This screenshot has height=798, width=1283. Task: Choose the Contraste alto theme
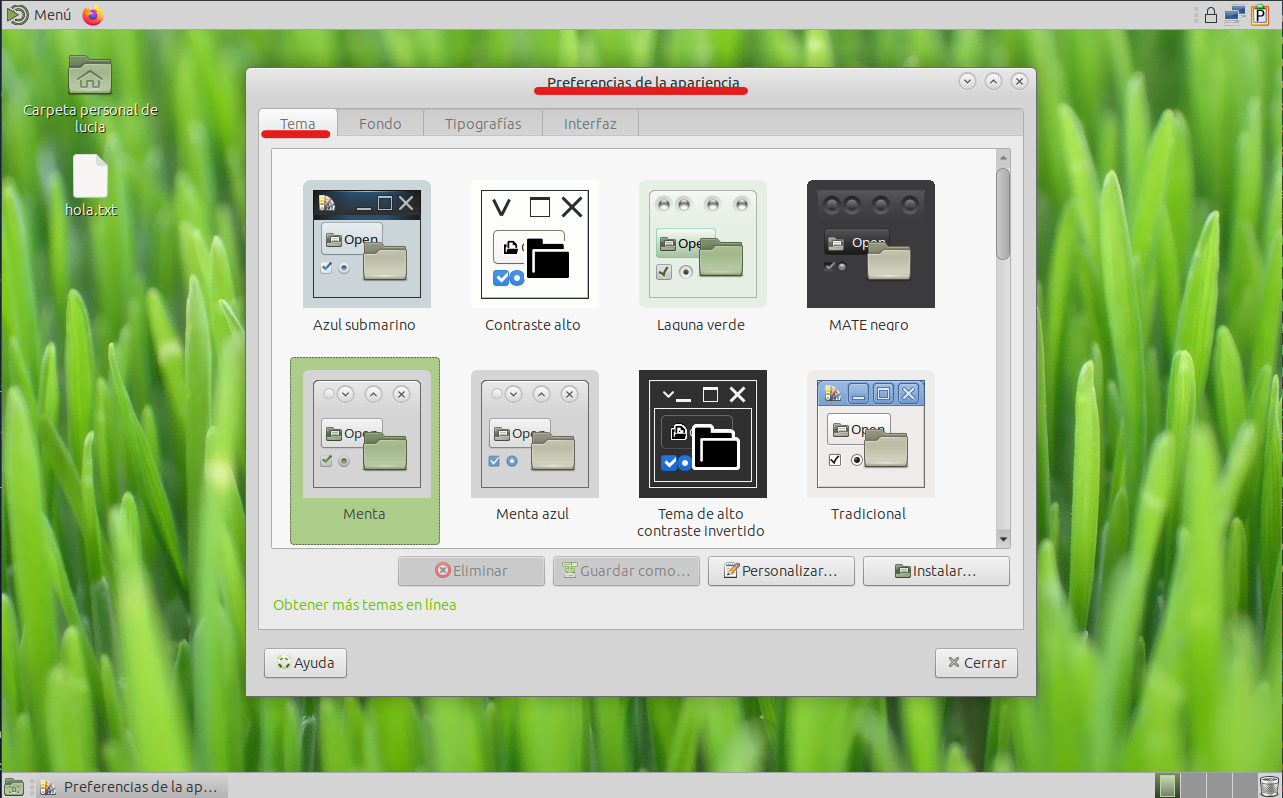pyautogui.click(x=534, y=244)
